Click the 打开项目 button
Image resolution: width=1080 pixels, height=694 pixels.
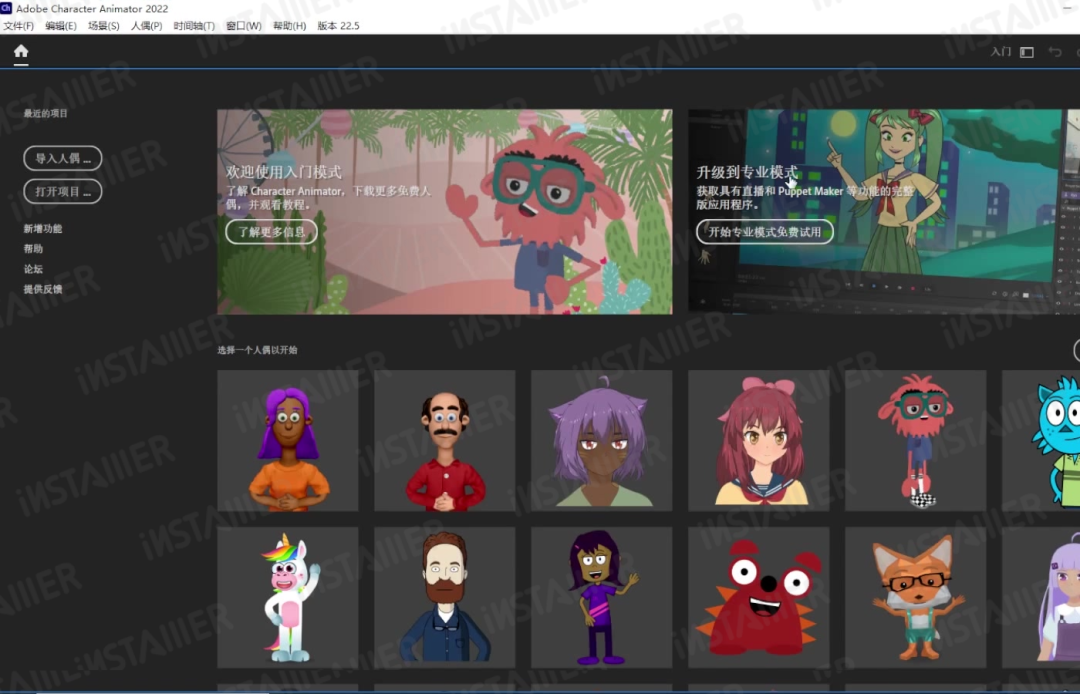tap(63, 191)
